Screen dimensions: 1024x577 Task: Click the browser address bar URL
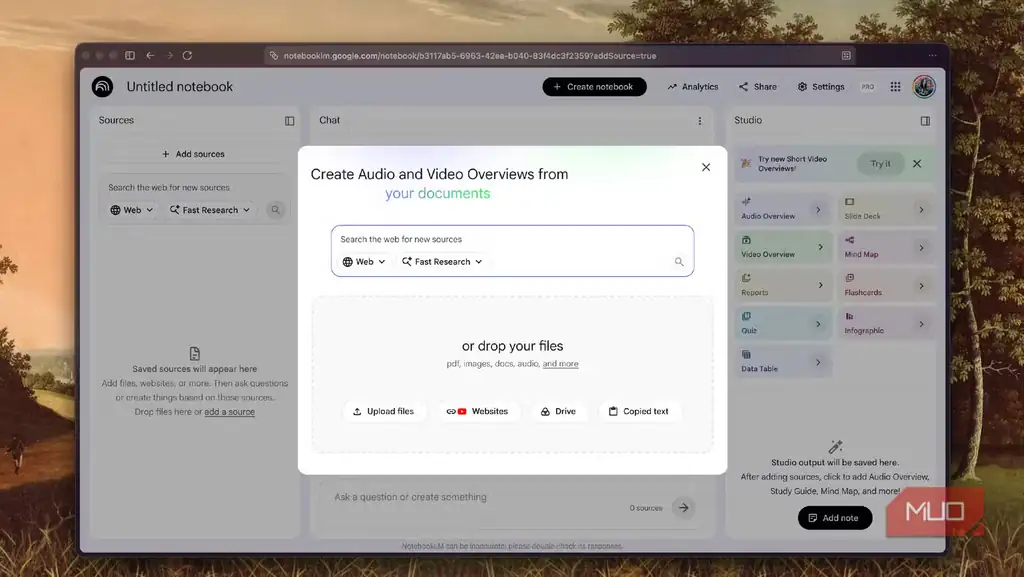[470, 55]
